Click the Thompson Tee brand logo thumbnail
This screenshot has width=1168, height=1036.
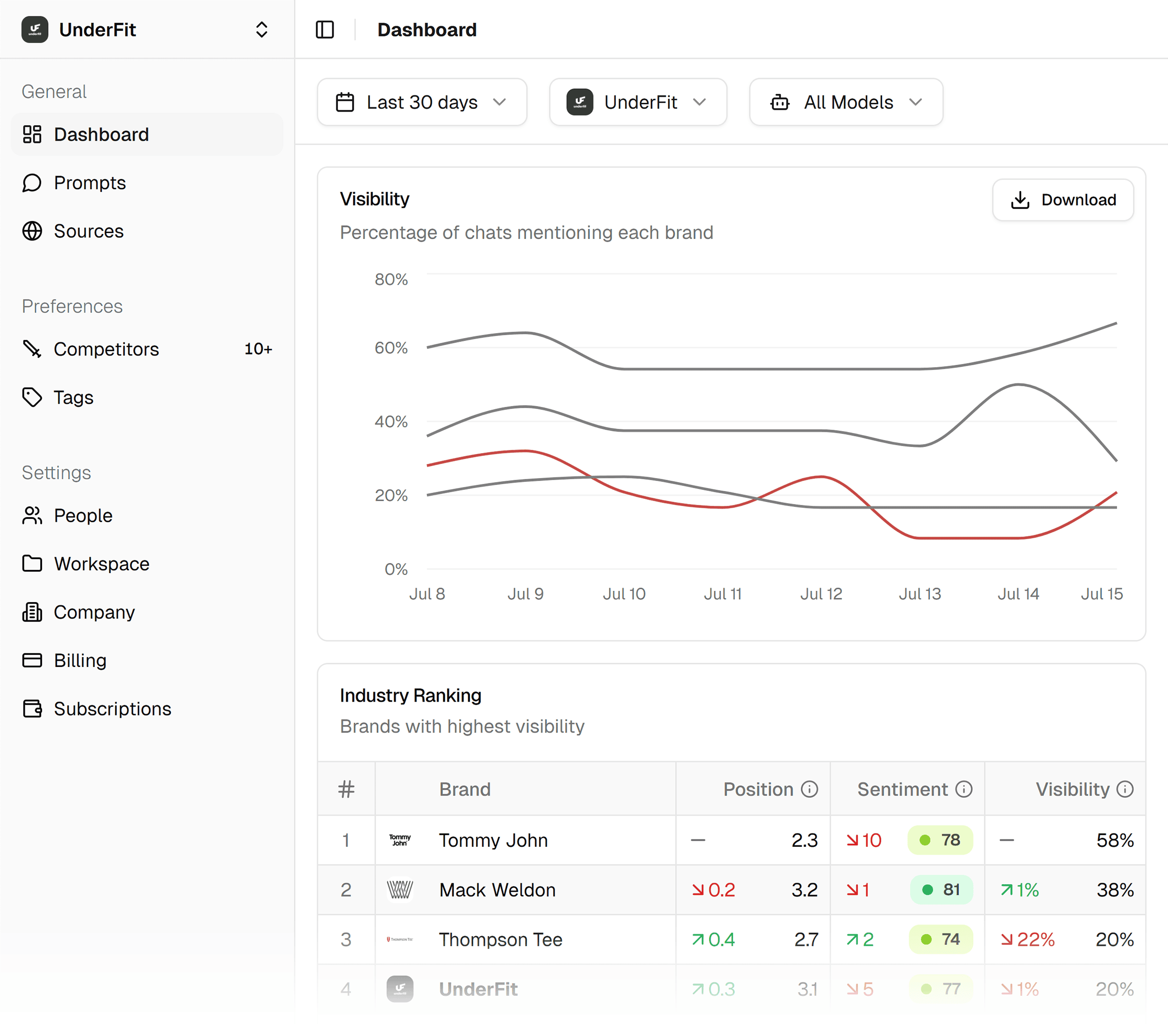[x=399, y=939]
